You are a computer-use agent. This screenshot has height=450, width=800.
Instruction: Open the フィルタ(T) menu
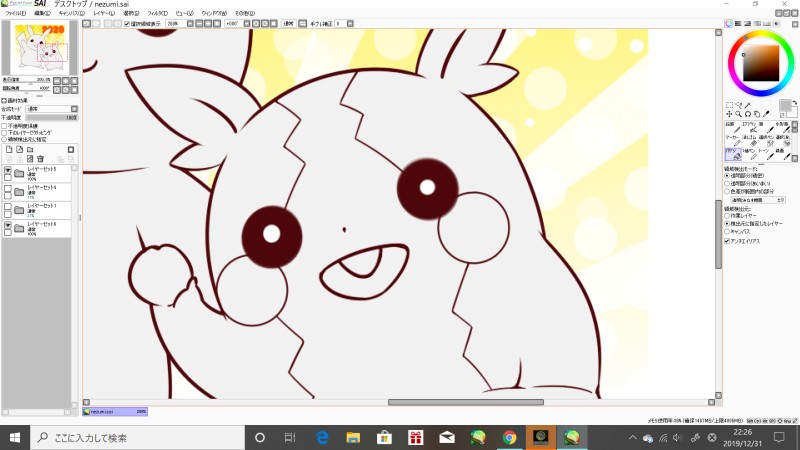(157, 13)
